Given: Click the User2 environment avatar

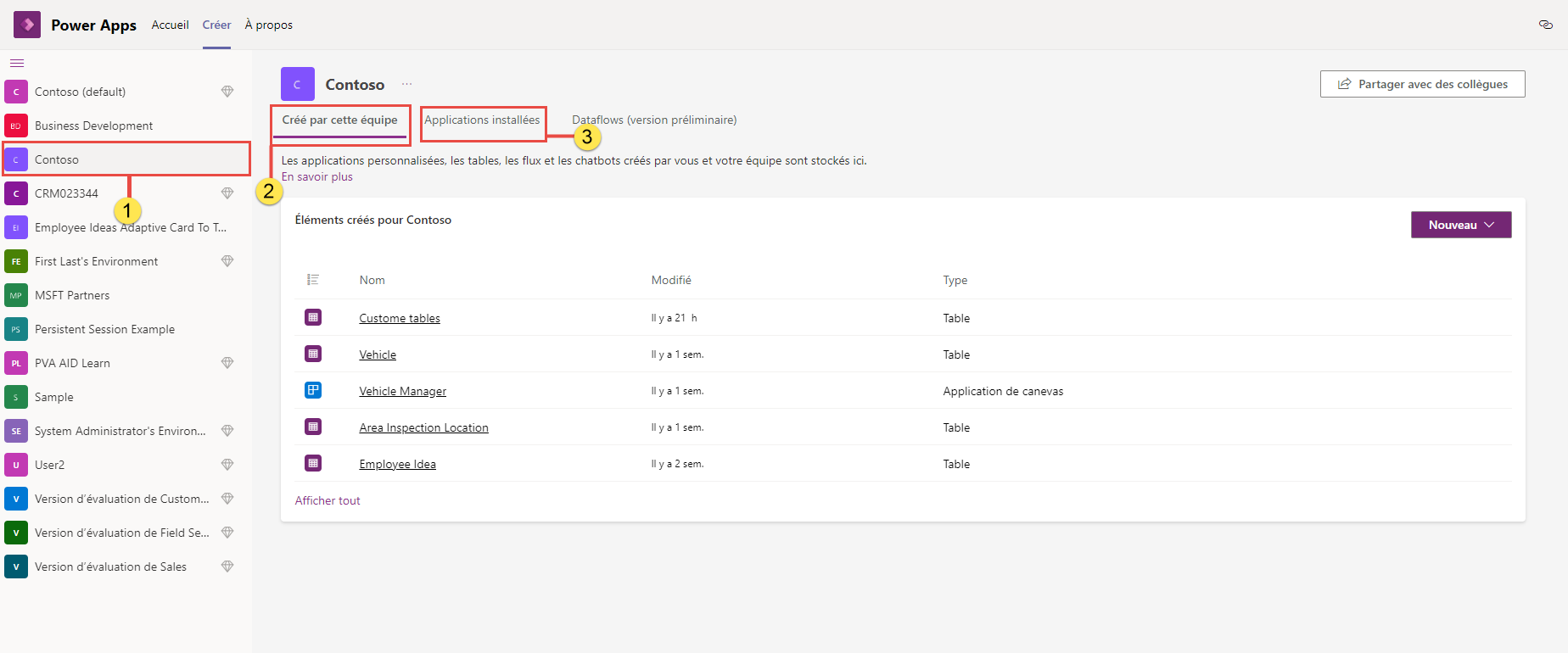Looking at the screenshot, I should tap(16, 465).
